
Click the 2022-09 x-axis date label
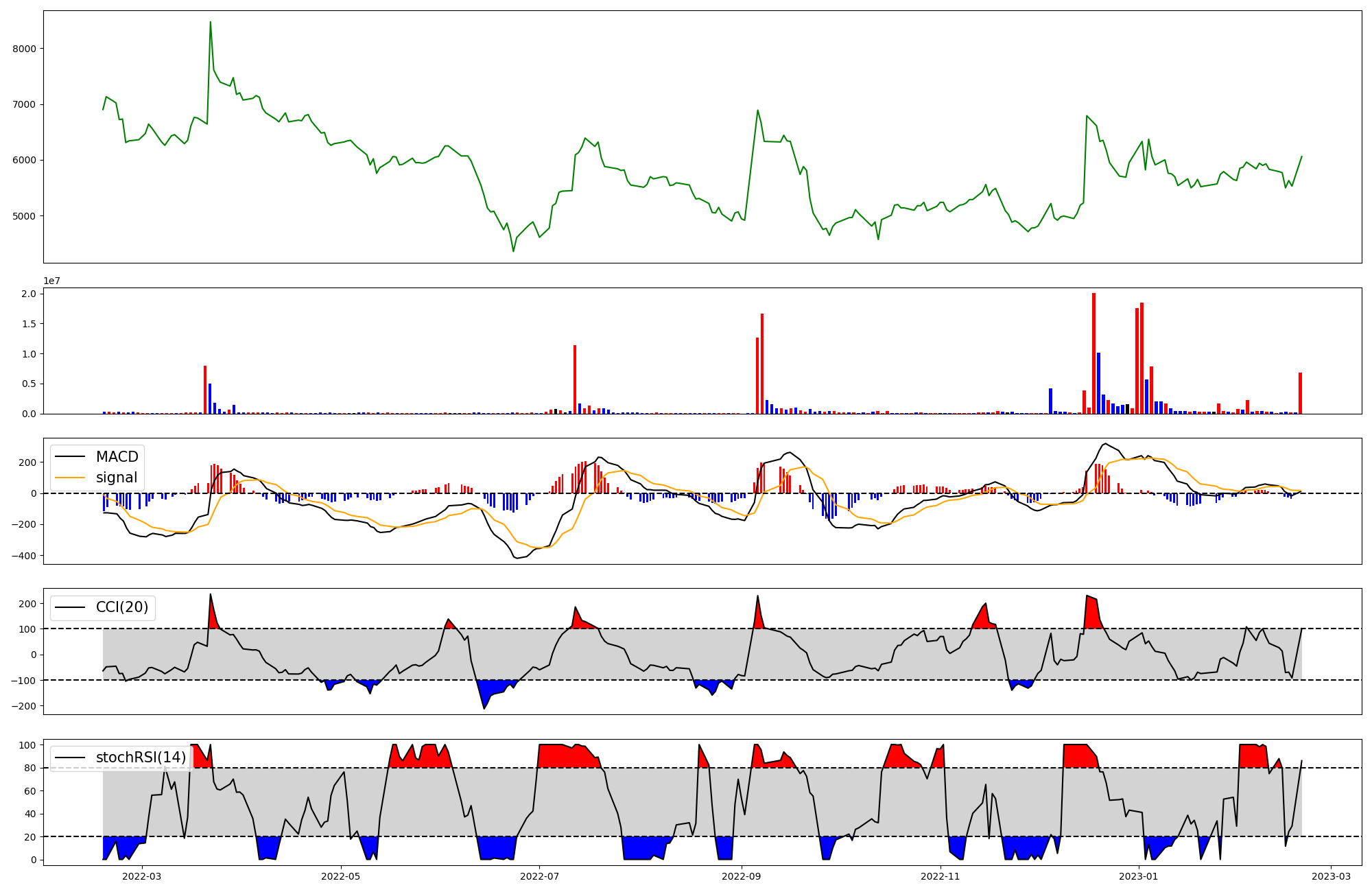click(742, 876)
